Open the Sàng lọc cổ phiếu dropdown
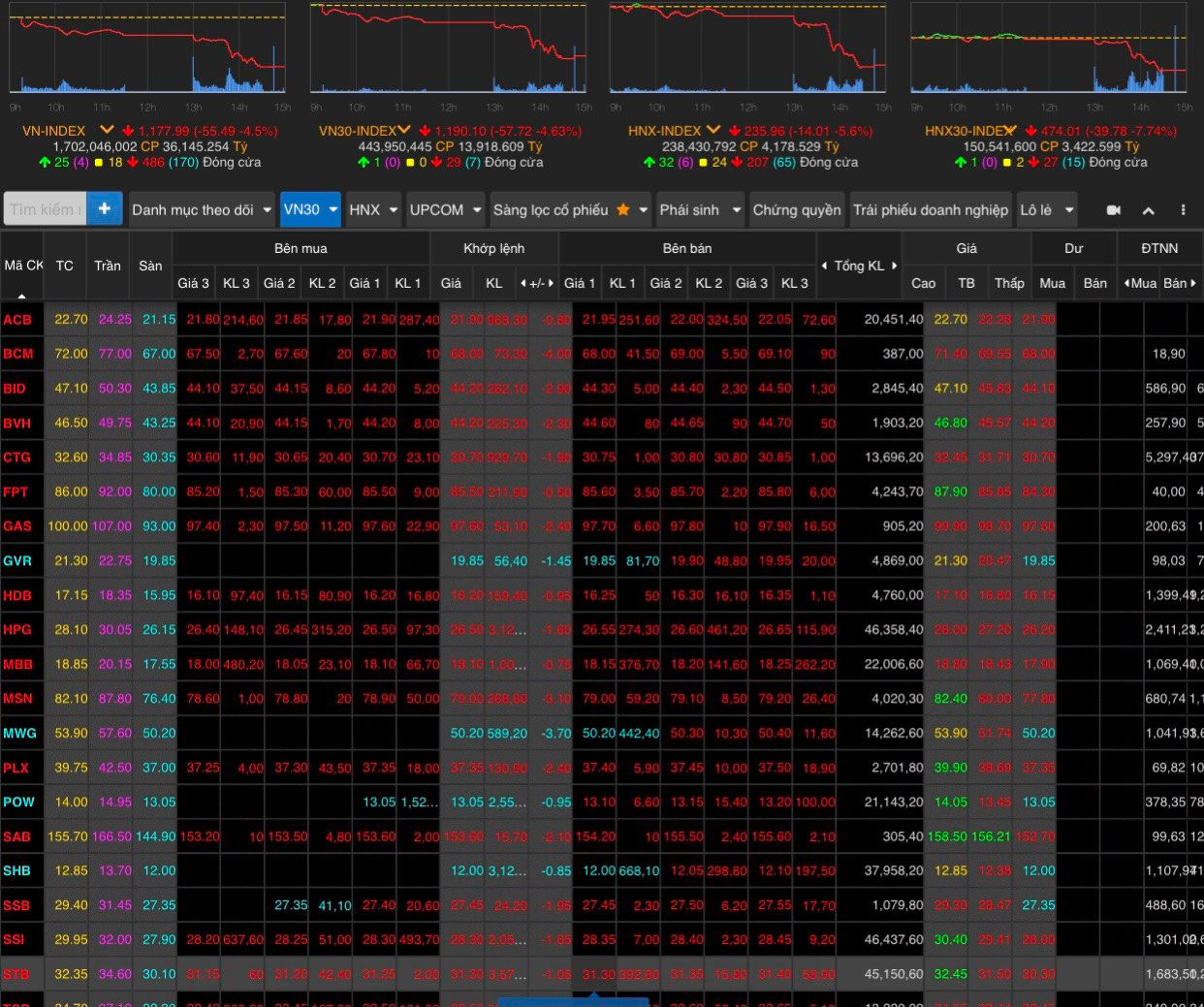 pos(570,209)
